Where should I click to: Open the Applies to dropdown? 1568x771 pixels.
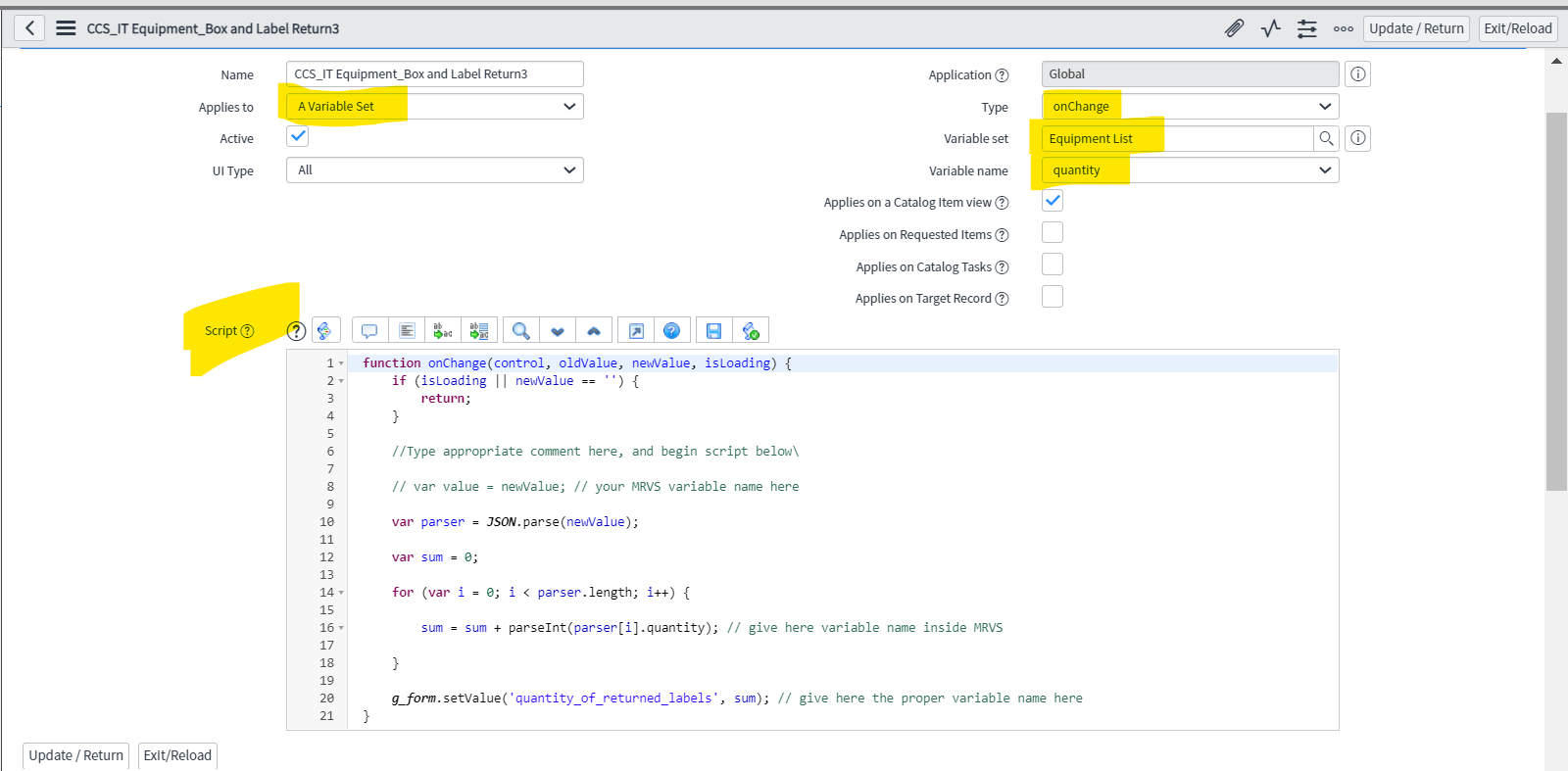pos(434,106)
